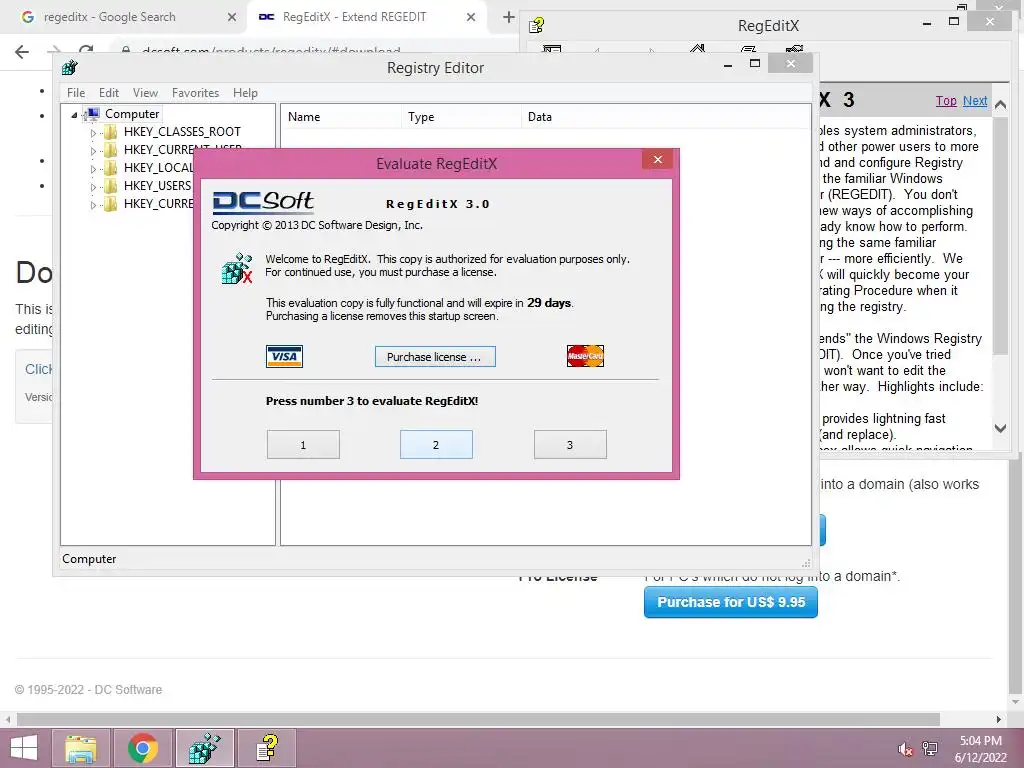This screenshot has width=1024, height=768.
Task: Click browser horizontal scroll right arrow
Action: pos(999,719)
